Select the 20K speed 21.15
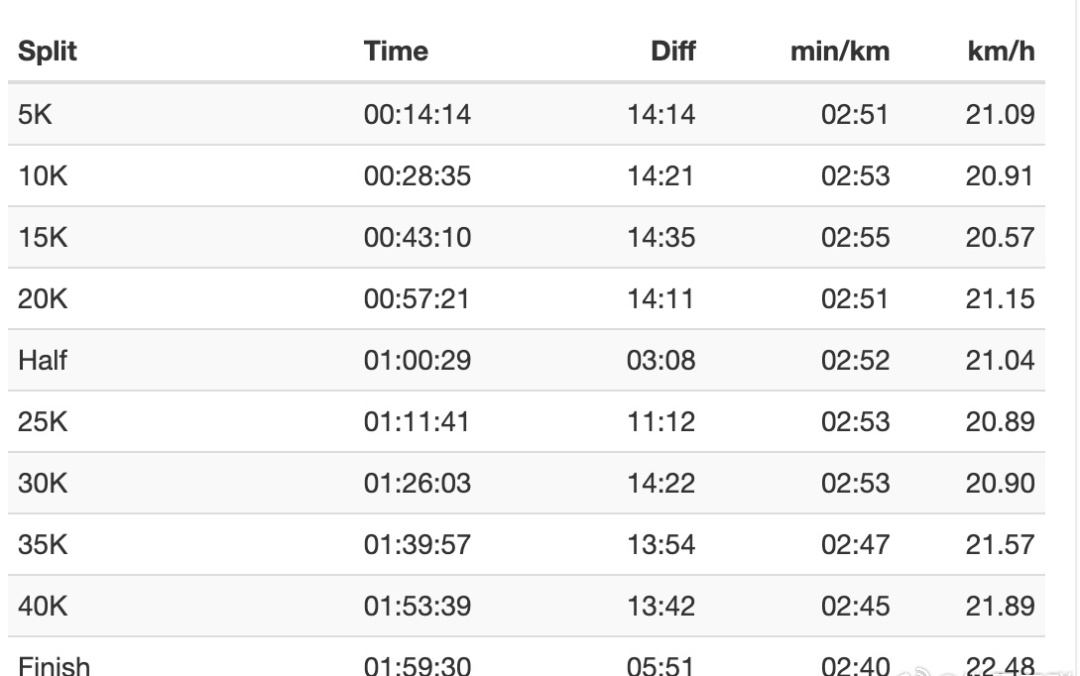 pyautogui.click(x=1000, y=299)
